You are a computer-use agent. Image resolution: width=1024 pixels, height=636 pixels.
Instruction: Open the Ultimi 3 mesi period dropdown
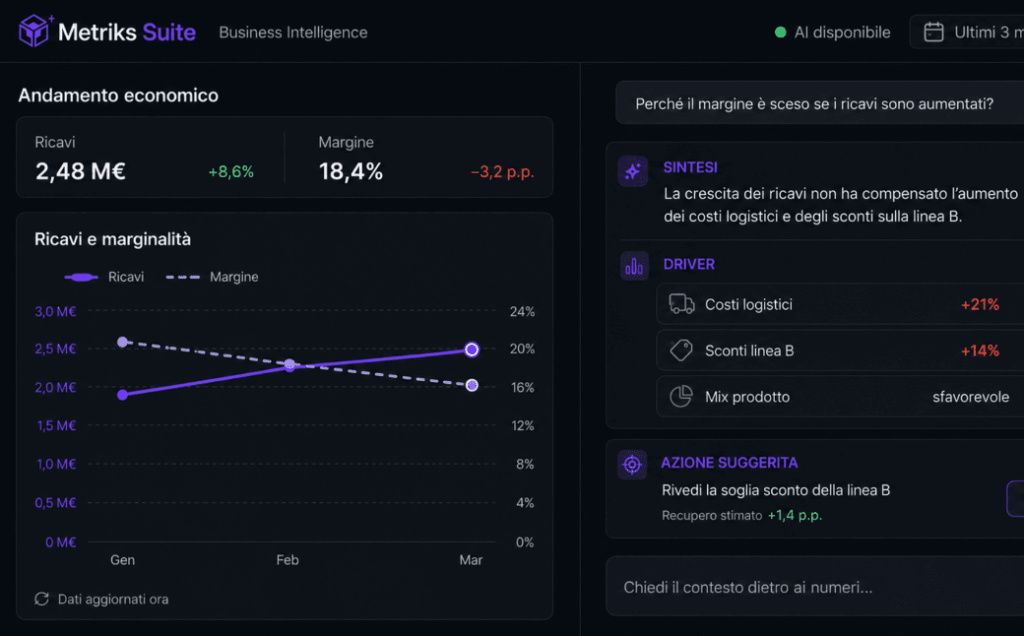point(967,32)
